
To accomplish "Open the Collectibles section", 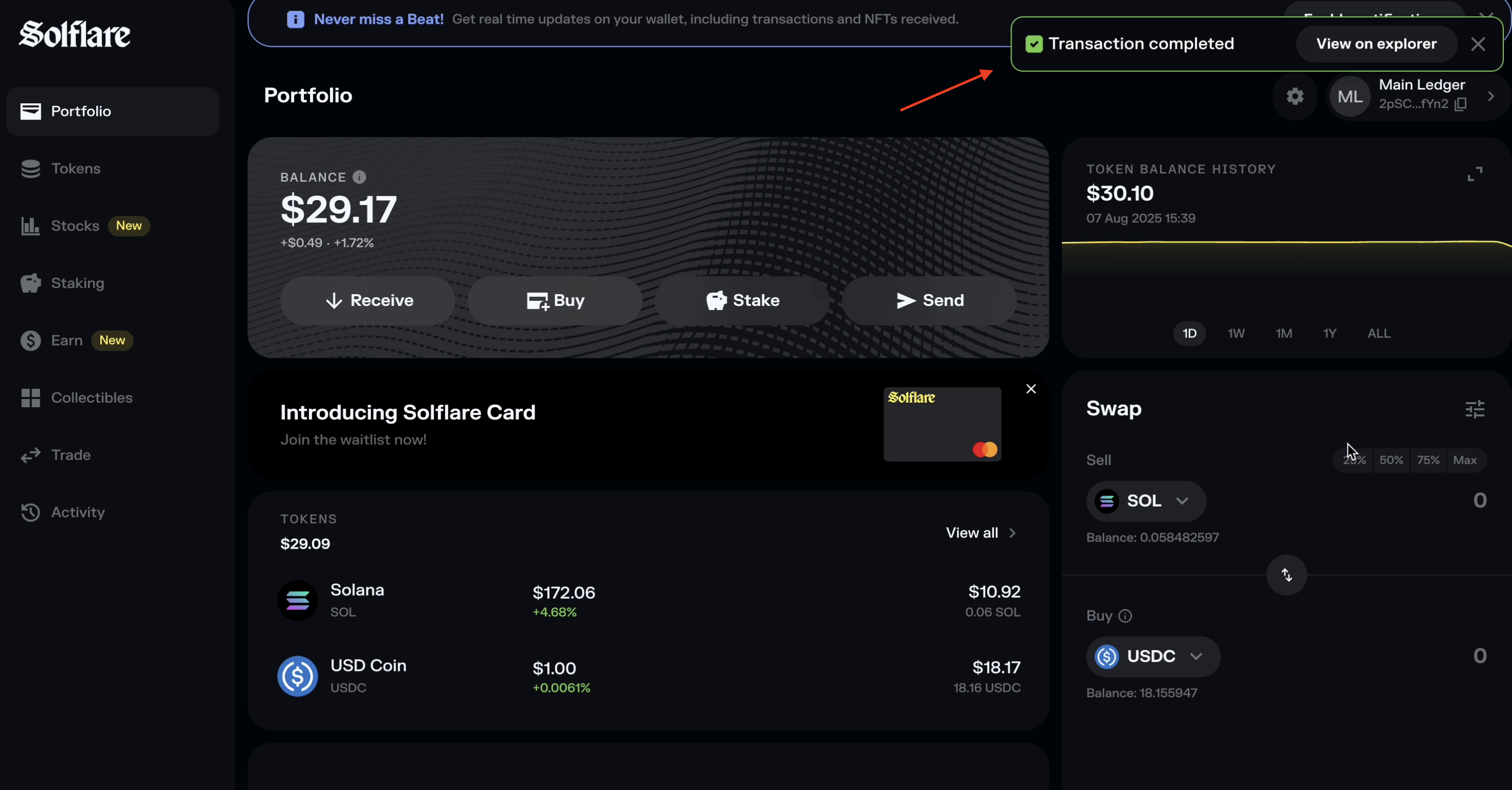I will coord(92,398).
